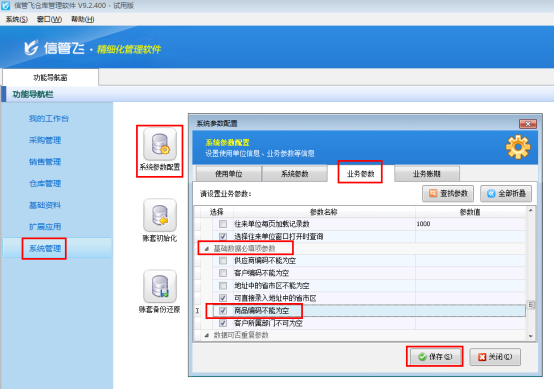Select the 可直接录入地址中的省市区 row text
Screen dimensions: 554x389
pyautogui.click(x=275, y=299)
